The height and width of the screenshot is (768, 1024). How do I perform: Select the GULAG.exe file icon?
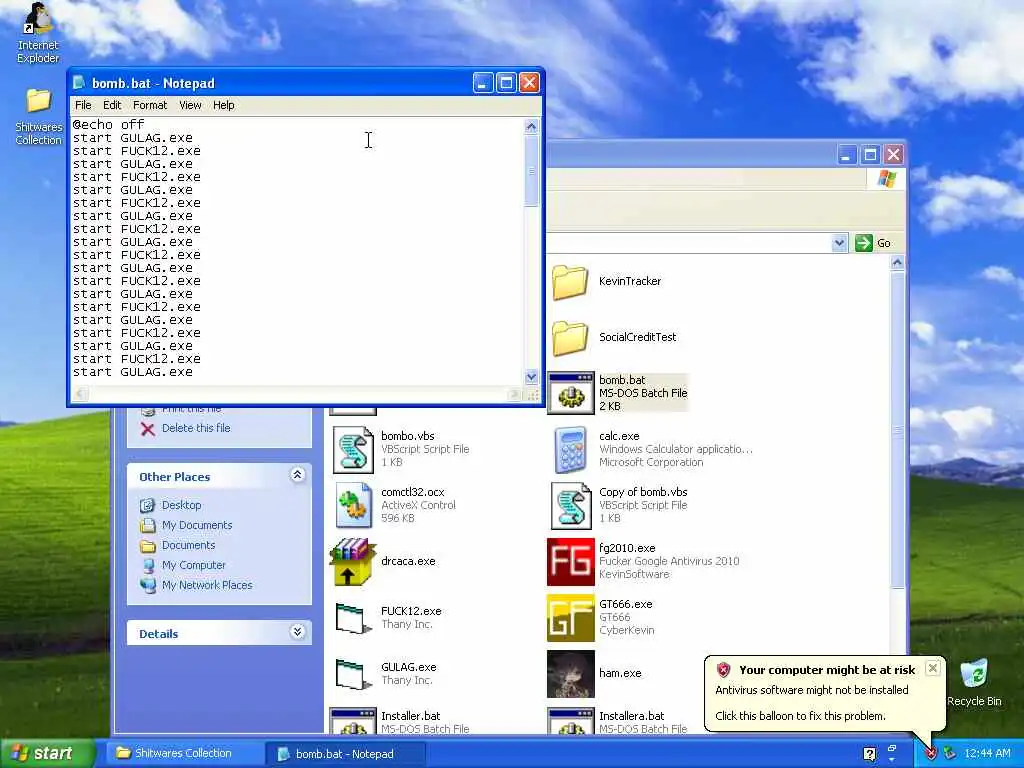(x=353, y=674)
